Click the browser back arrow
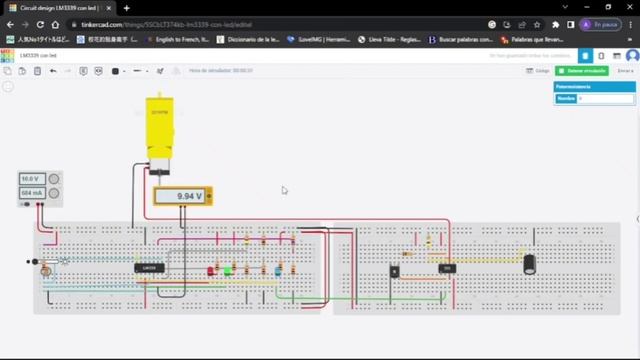 click(x=10, y=25)
